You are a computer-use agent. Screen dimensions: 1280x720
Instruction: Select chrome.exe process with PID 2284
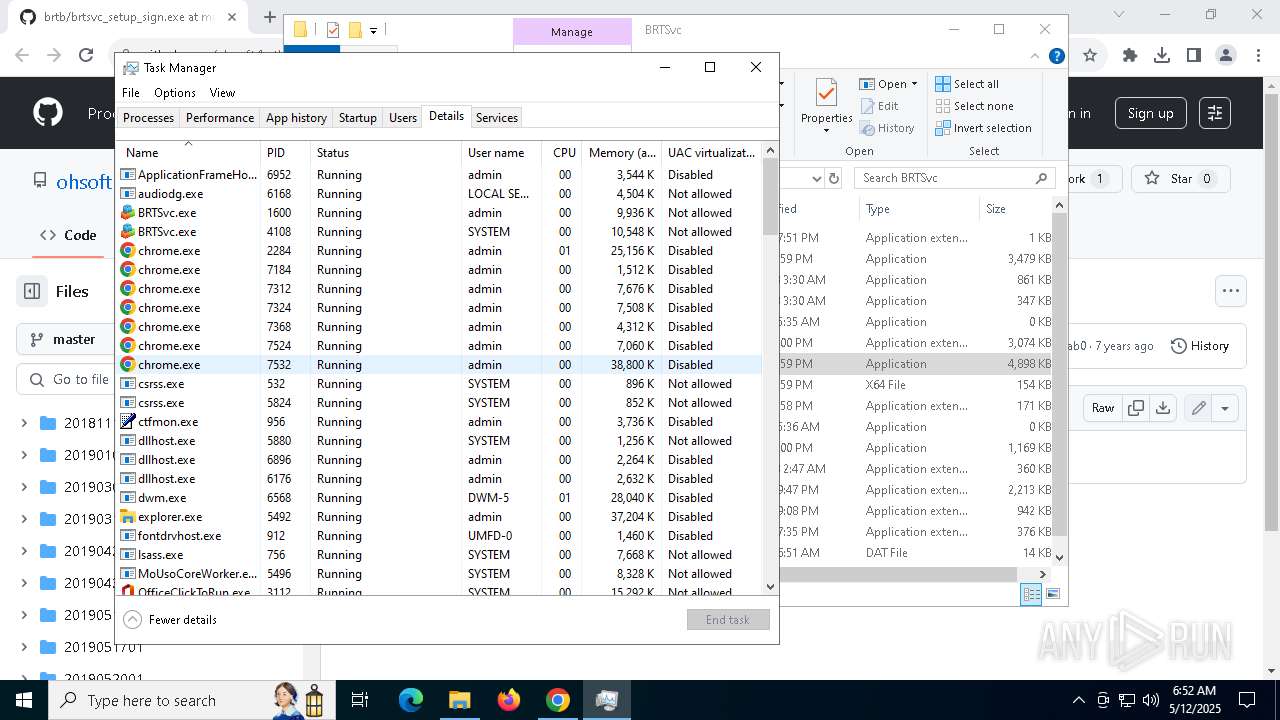click(x=440, y=251)
